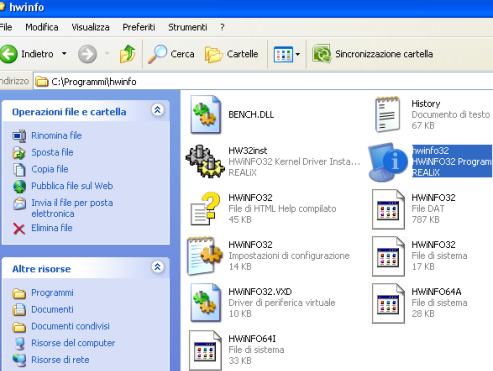Screen dimensions: 493x371
Task: Open Risorse di rete link
Action: 60,360
